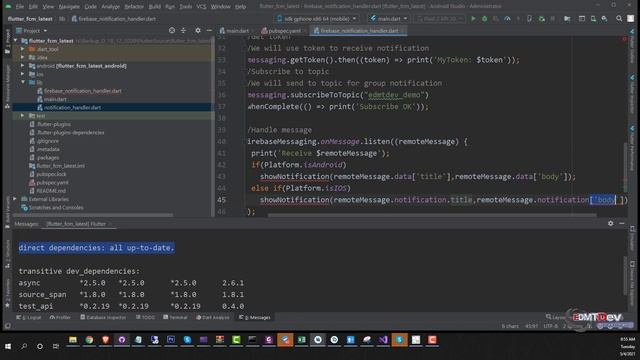Screen dimensions: 640x360
Task: Click the locate-file target icon in Project panel
Action: [172, 31]
